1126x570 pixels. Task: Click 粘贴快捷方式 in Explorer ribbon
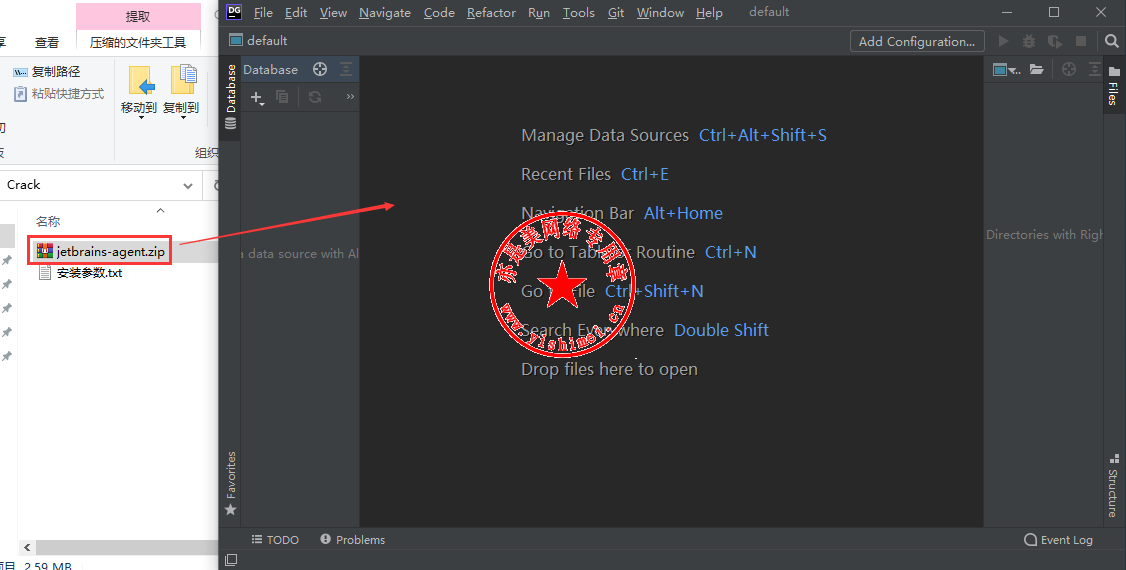(x=59, y=94)
